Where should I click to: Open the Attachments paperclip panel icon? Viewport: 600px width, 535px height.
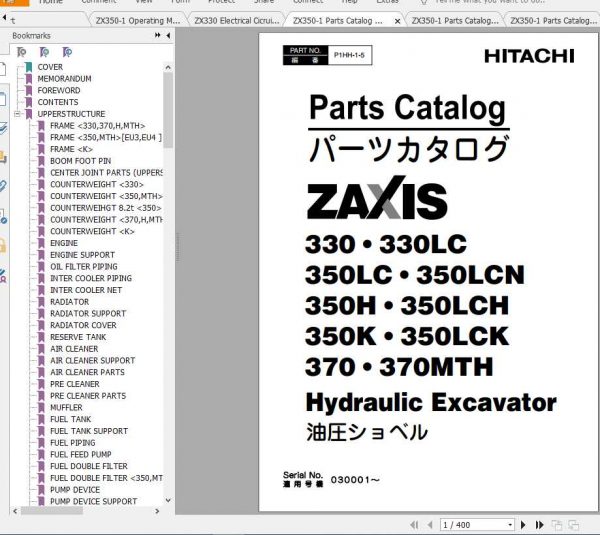tap(3, 186)
